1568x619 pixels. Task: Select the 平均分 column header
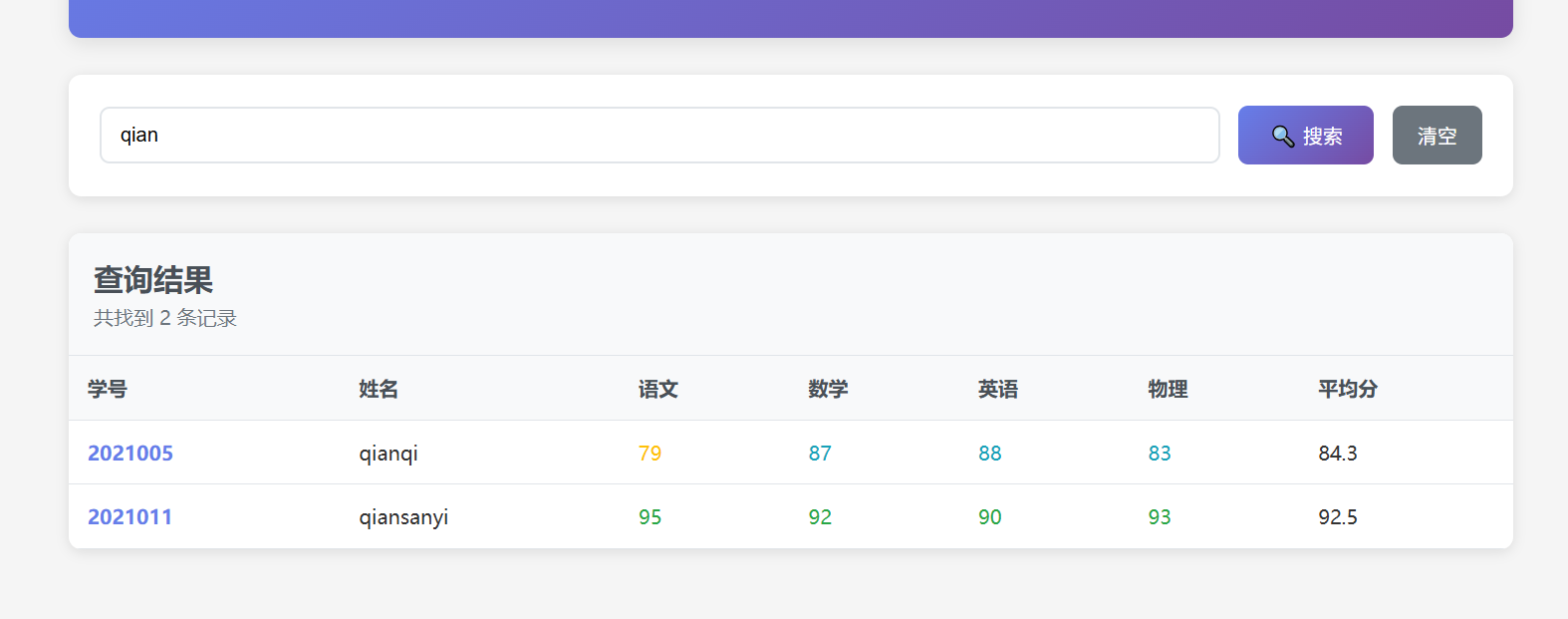(x=1348, y=389)
